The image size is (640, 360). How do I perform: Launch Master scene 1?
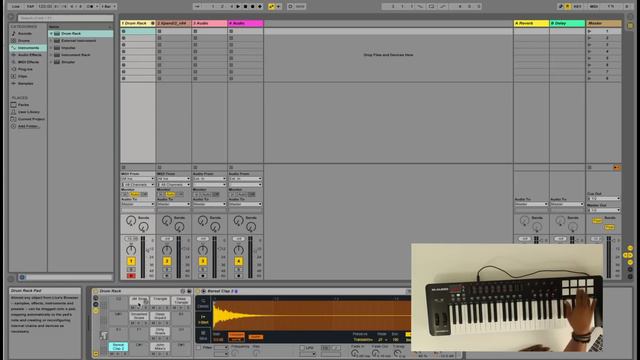[589, 31]
